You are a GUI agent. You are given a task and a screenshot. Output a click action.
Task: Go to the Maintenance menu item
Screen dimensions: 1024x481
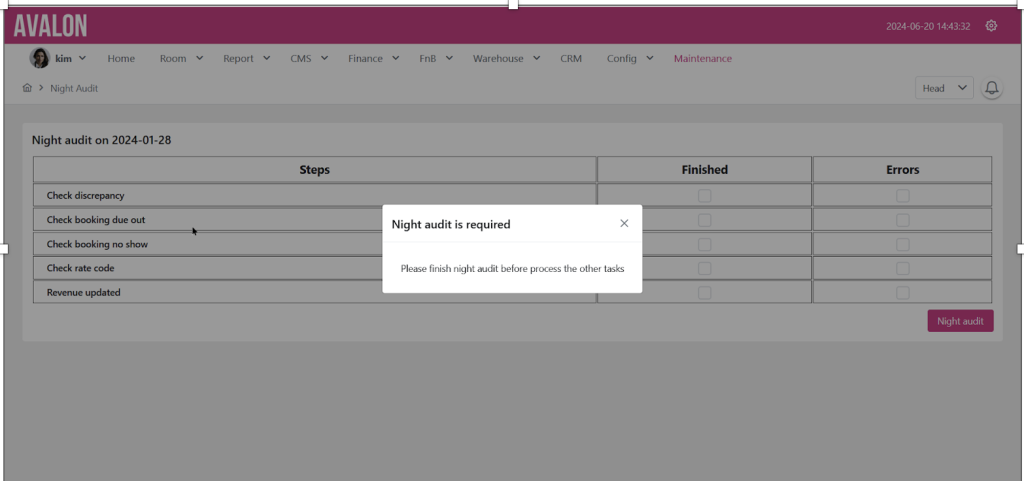point(702,59)
